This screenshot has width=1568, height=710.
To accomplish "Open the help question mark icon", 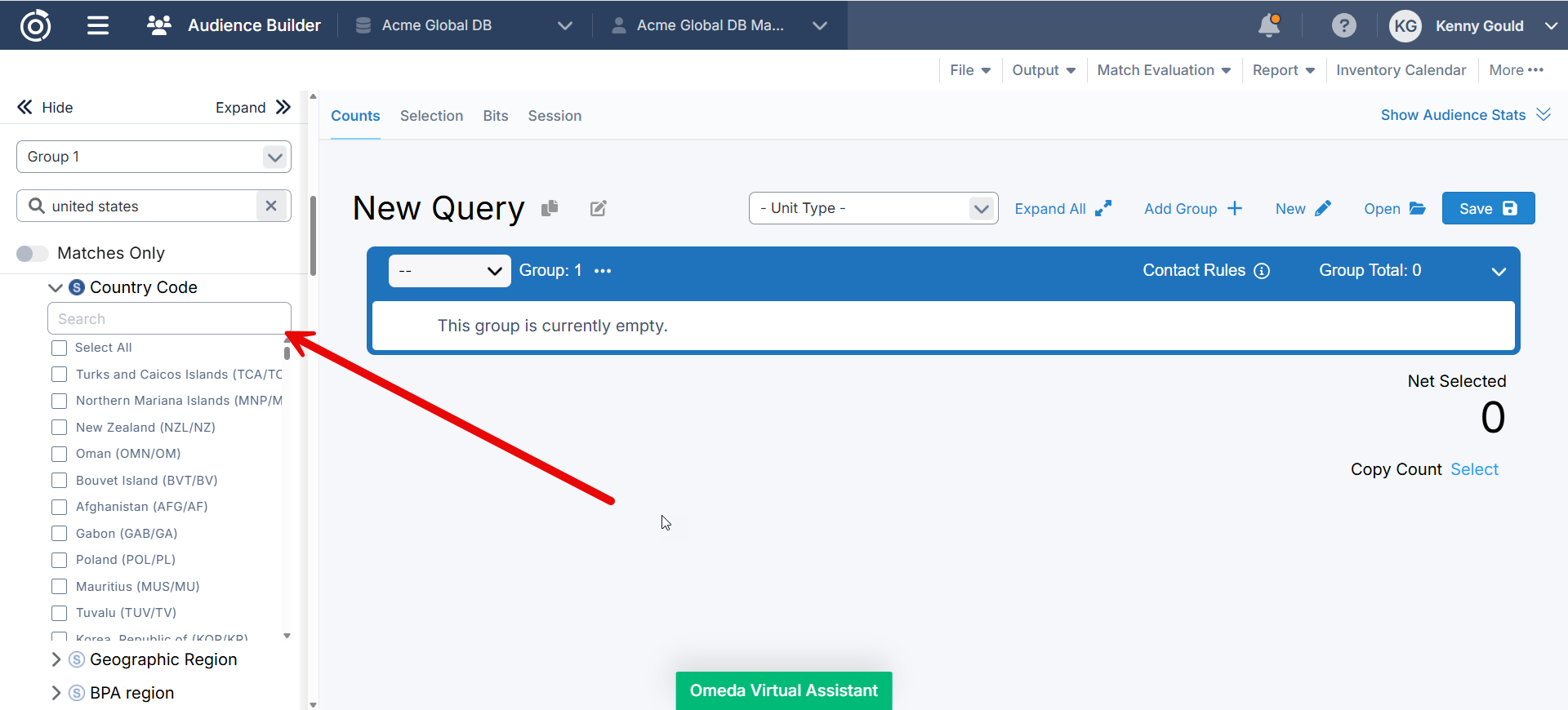I will click(x=1343, y=25).
